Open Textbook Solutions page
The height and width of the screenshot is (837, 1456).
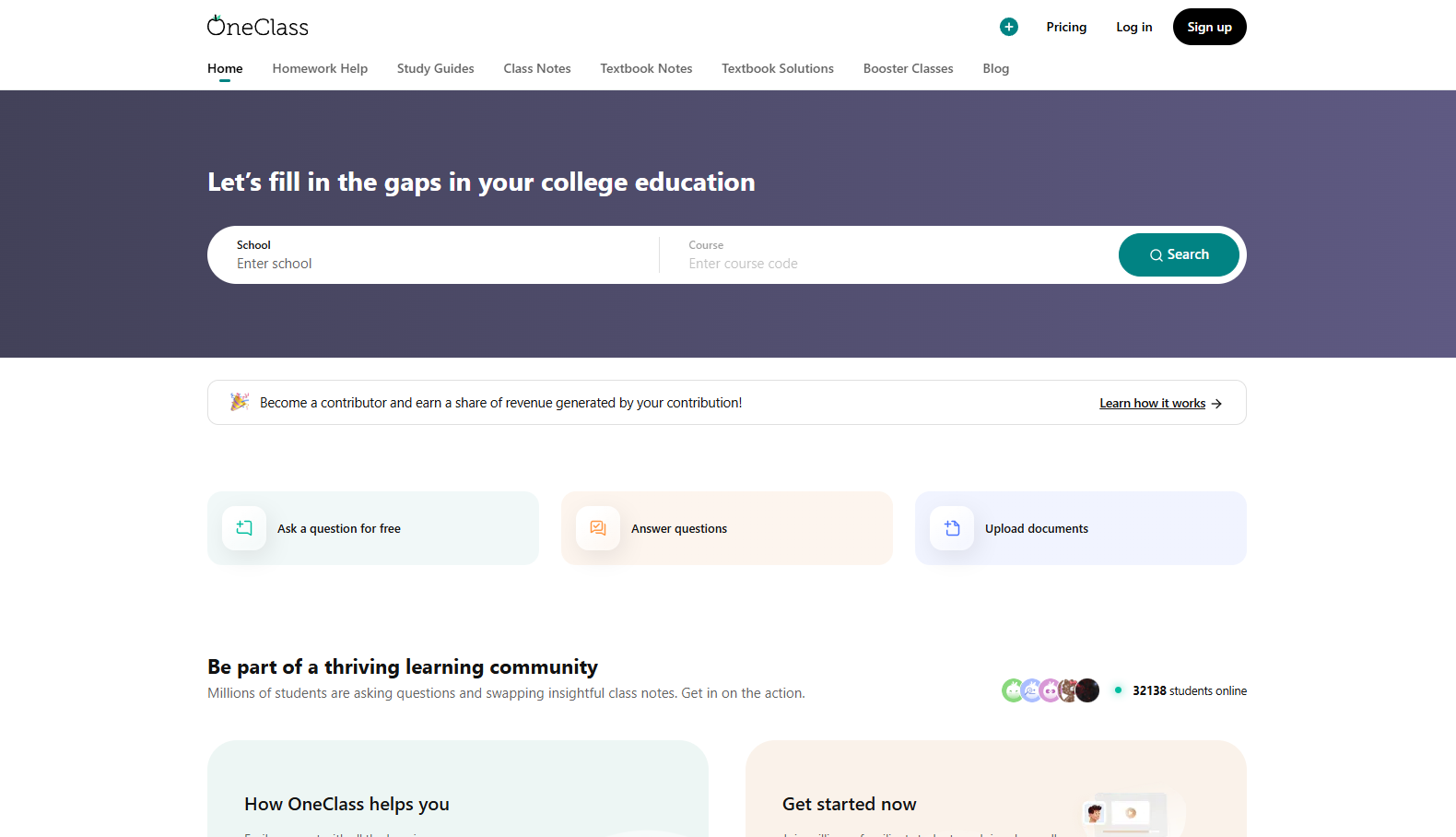(x=777, y=68)
